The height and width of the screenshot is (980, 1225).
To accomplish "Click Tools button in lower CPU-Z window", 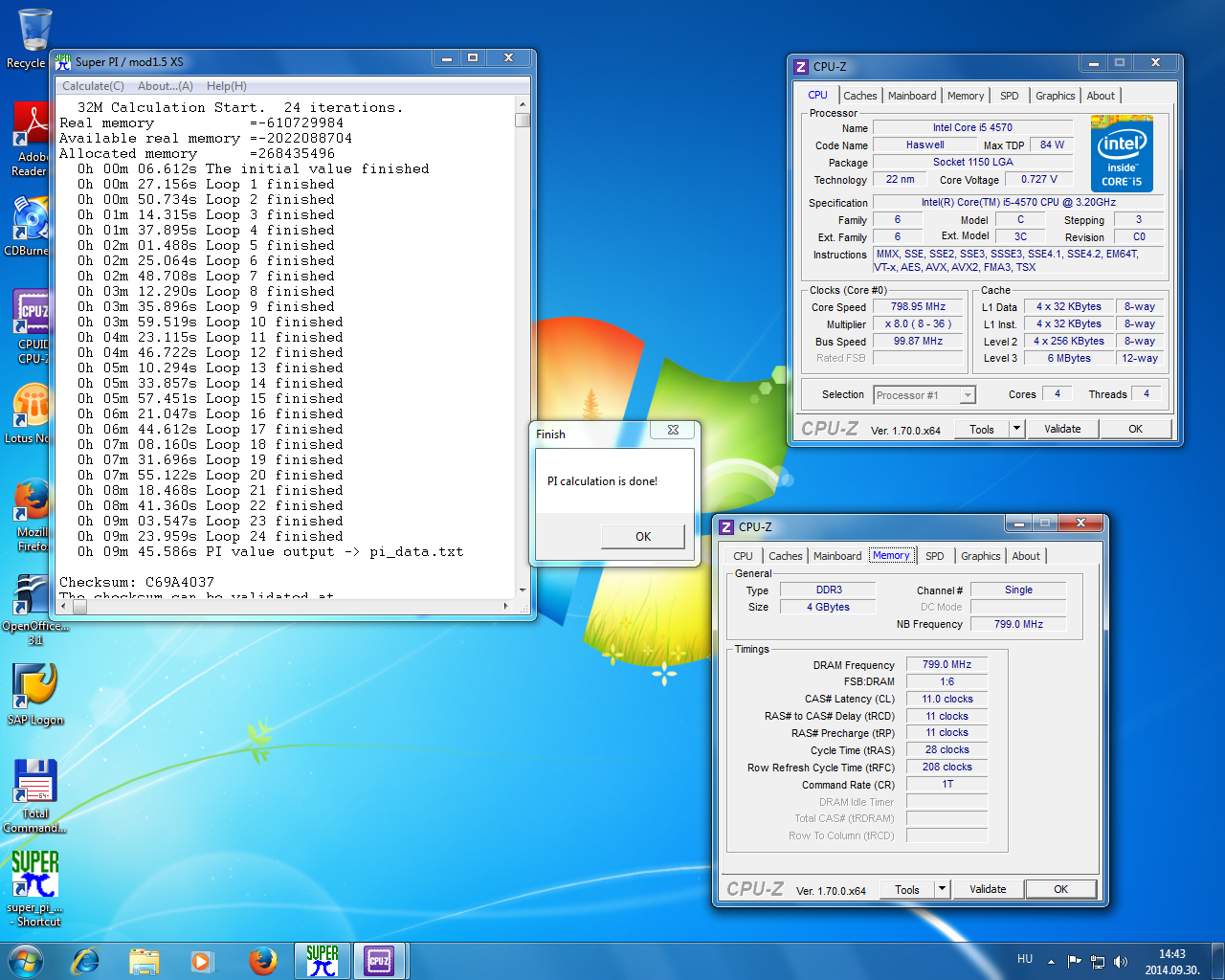I will 907,889.
